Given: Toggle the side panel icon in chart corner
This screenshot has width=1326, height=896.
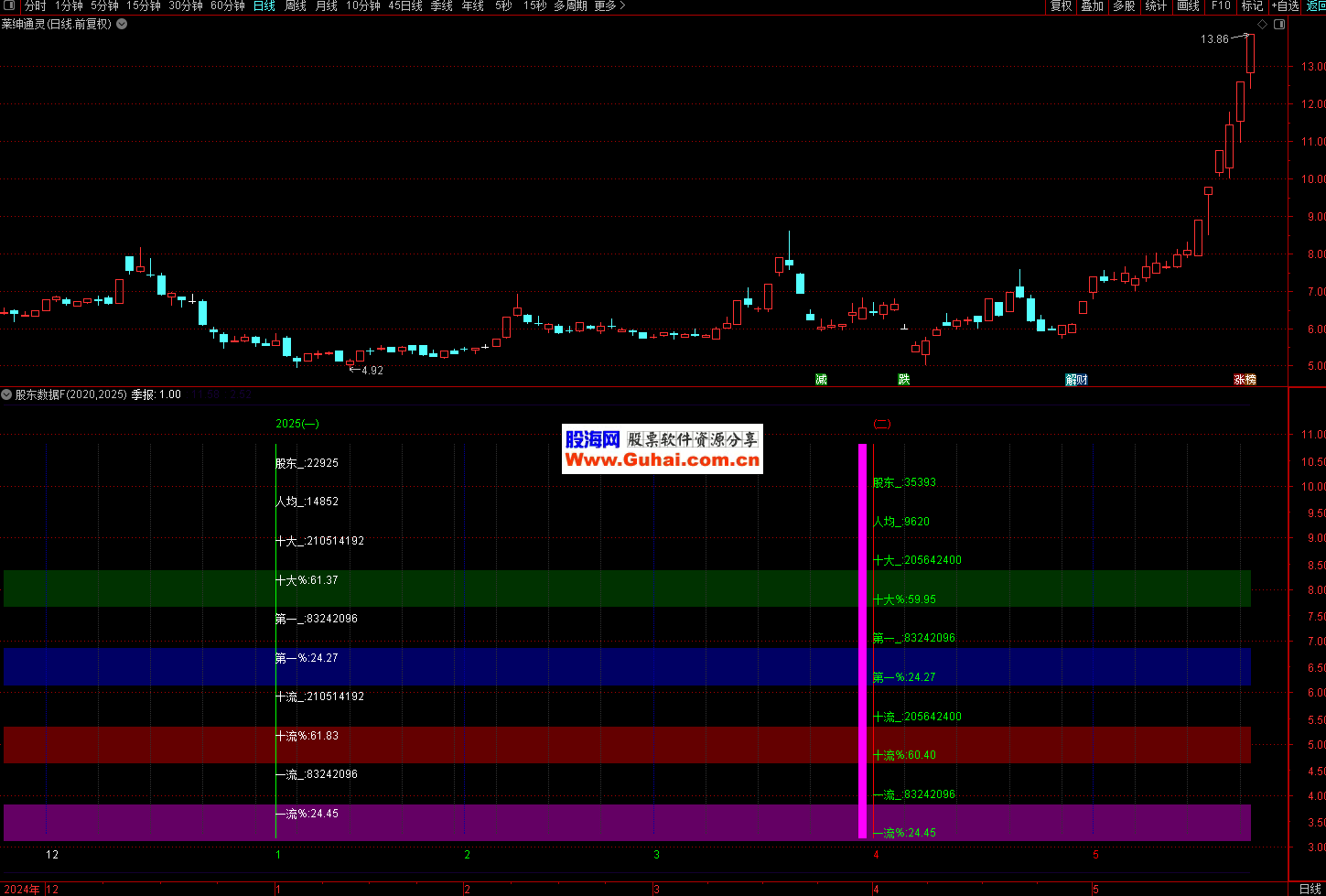Looking at the screenshot, I should (1279, 25).
